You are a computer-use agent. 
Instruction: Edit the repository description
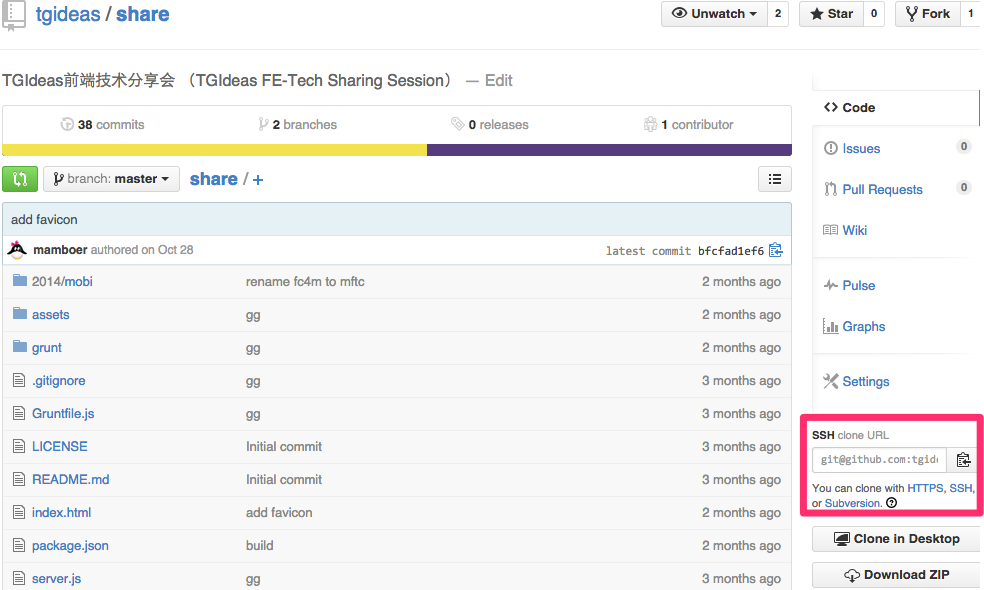[x=499, y=80]
